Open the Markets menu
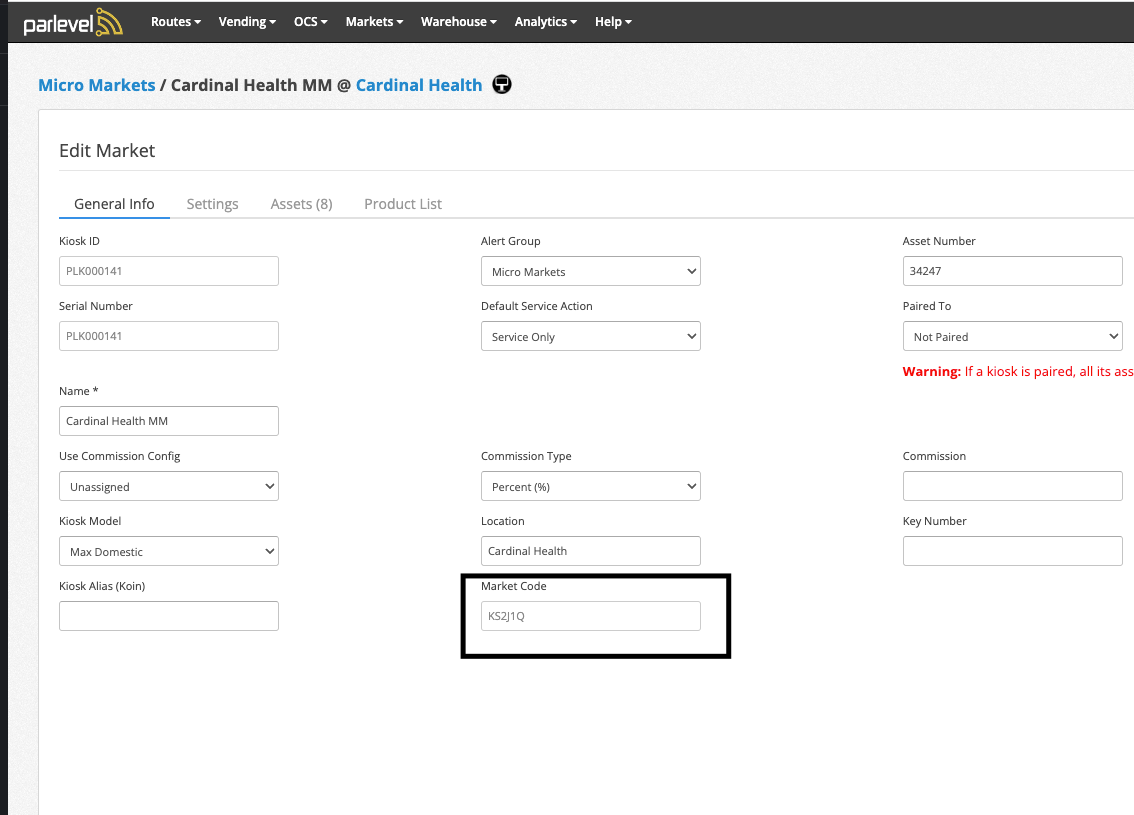The height and width of the screenshot is (815, 1134). (x=374, y=22)
